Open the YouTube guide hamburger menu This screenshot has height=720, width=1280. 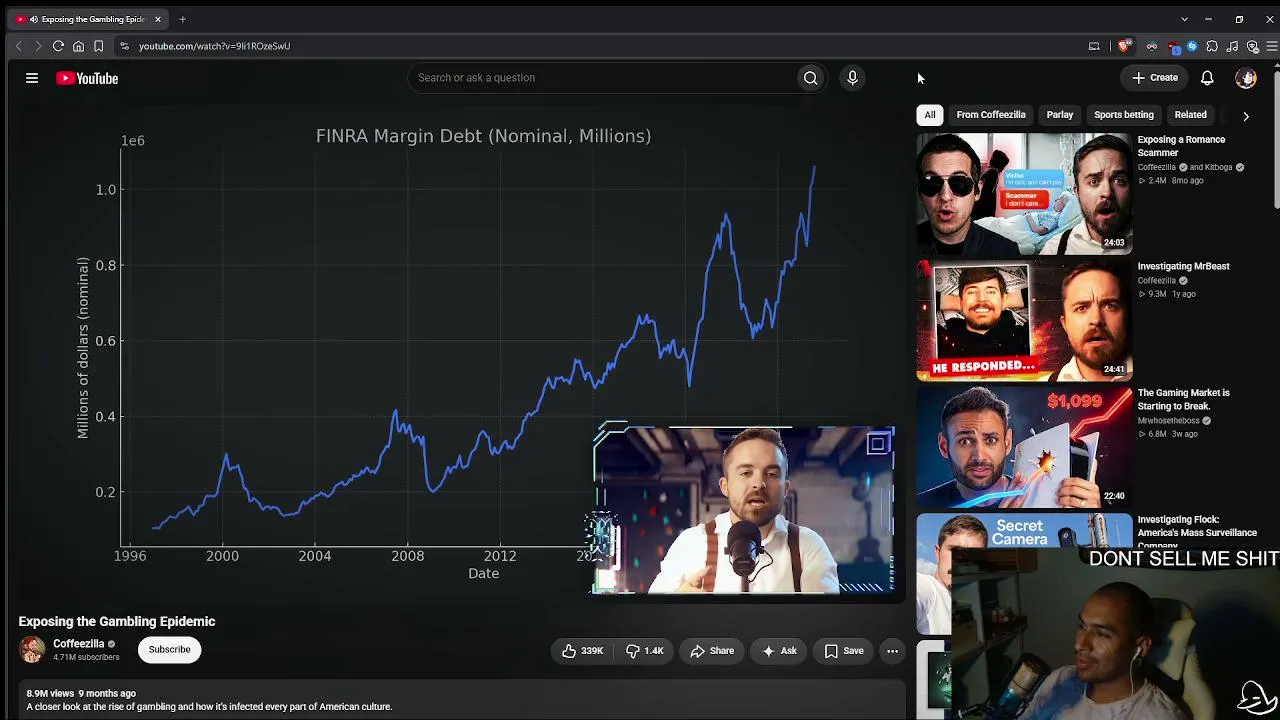pos(32,78)
